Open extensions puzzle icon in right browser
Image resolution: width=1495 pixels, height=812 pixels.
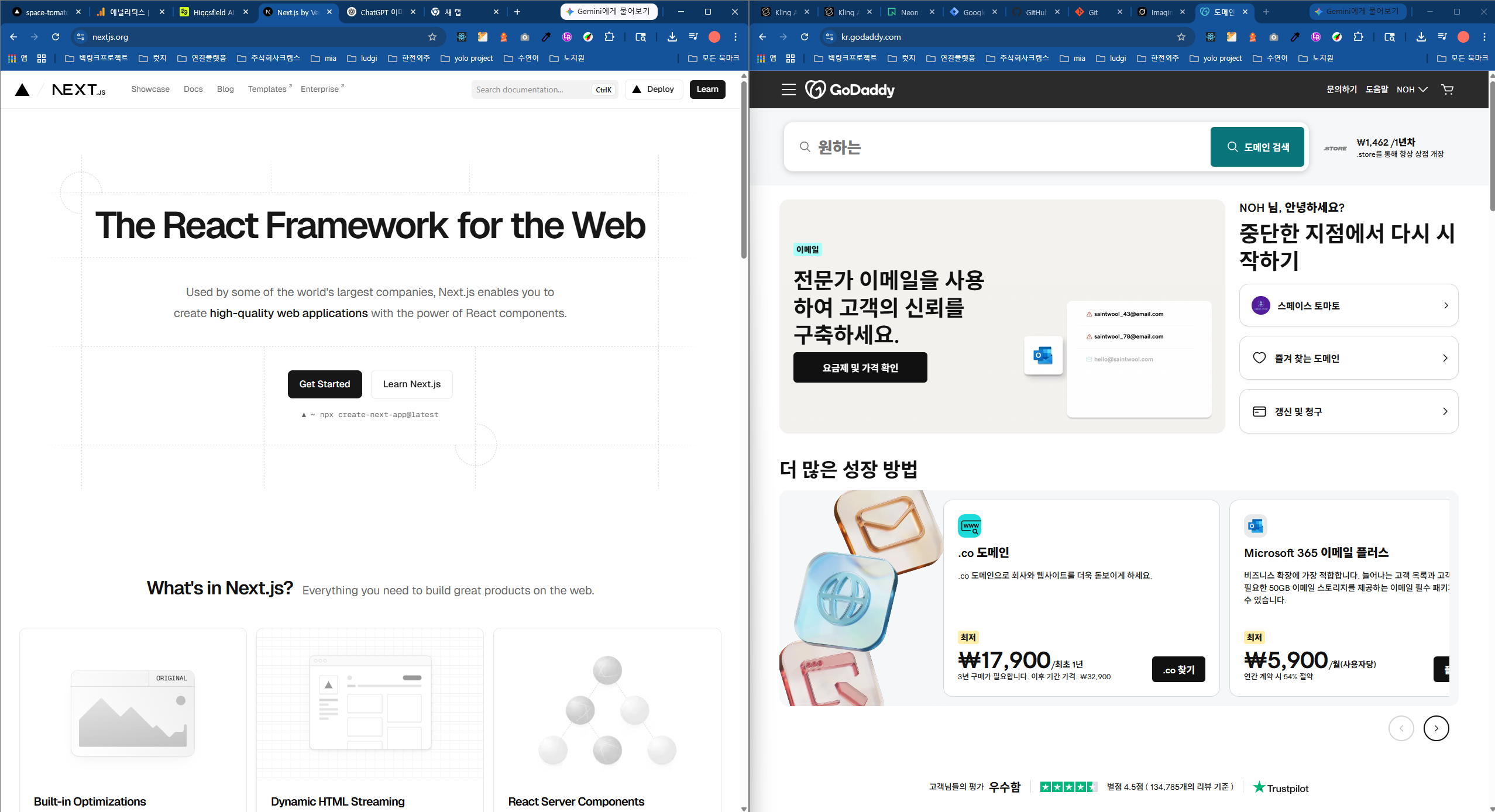click(x=1358, y=37)
